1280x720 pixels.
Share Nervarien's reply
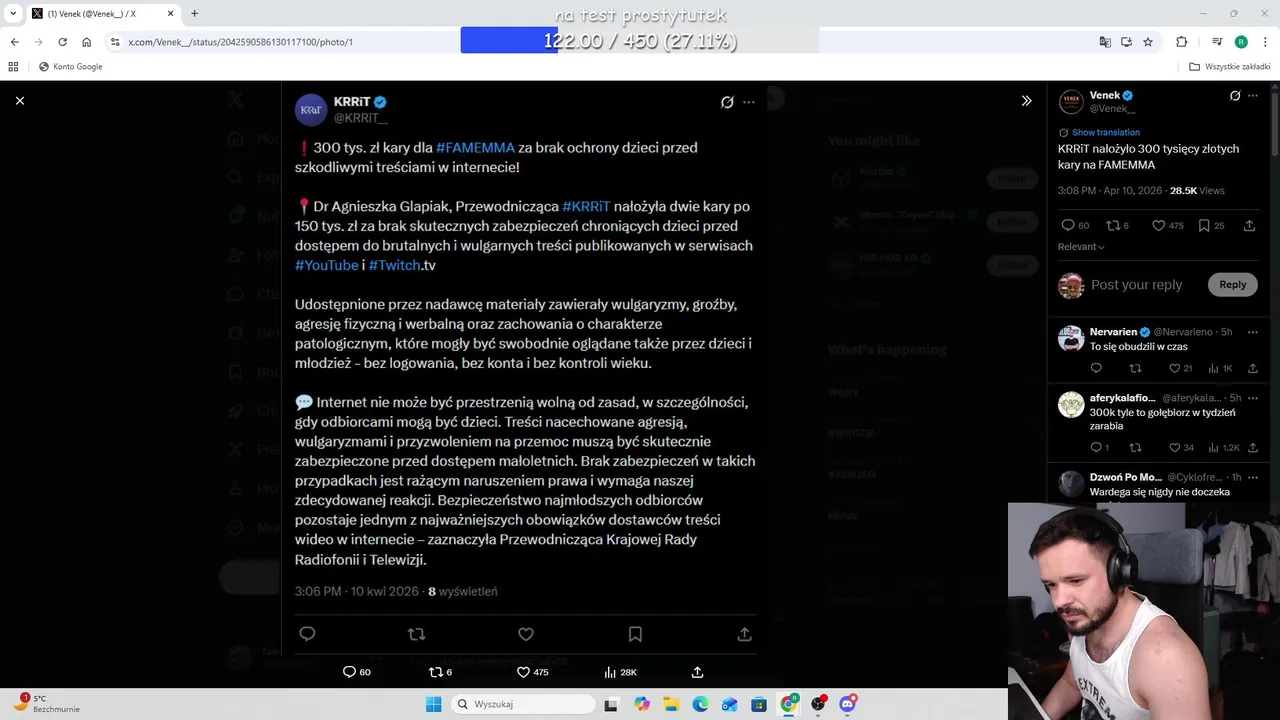click(1252, 369)
